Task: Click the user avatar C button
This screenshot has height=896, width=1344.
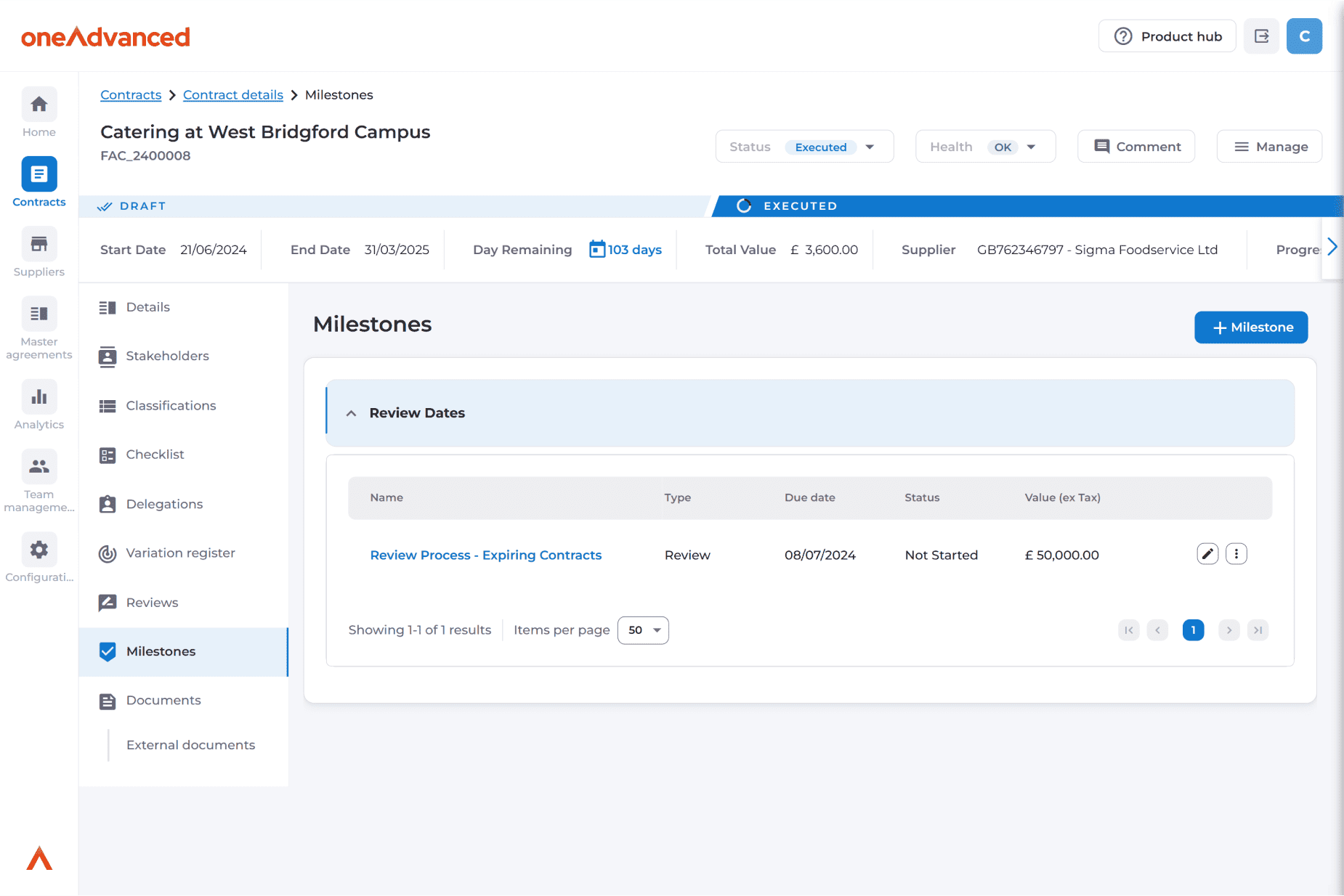Action: [x=1304, y=36]
